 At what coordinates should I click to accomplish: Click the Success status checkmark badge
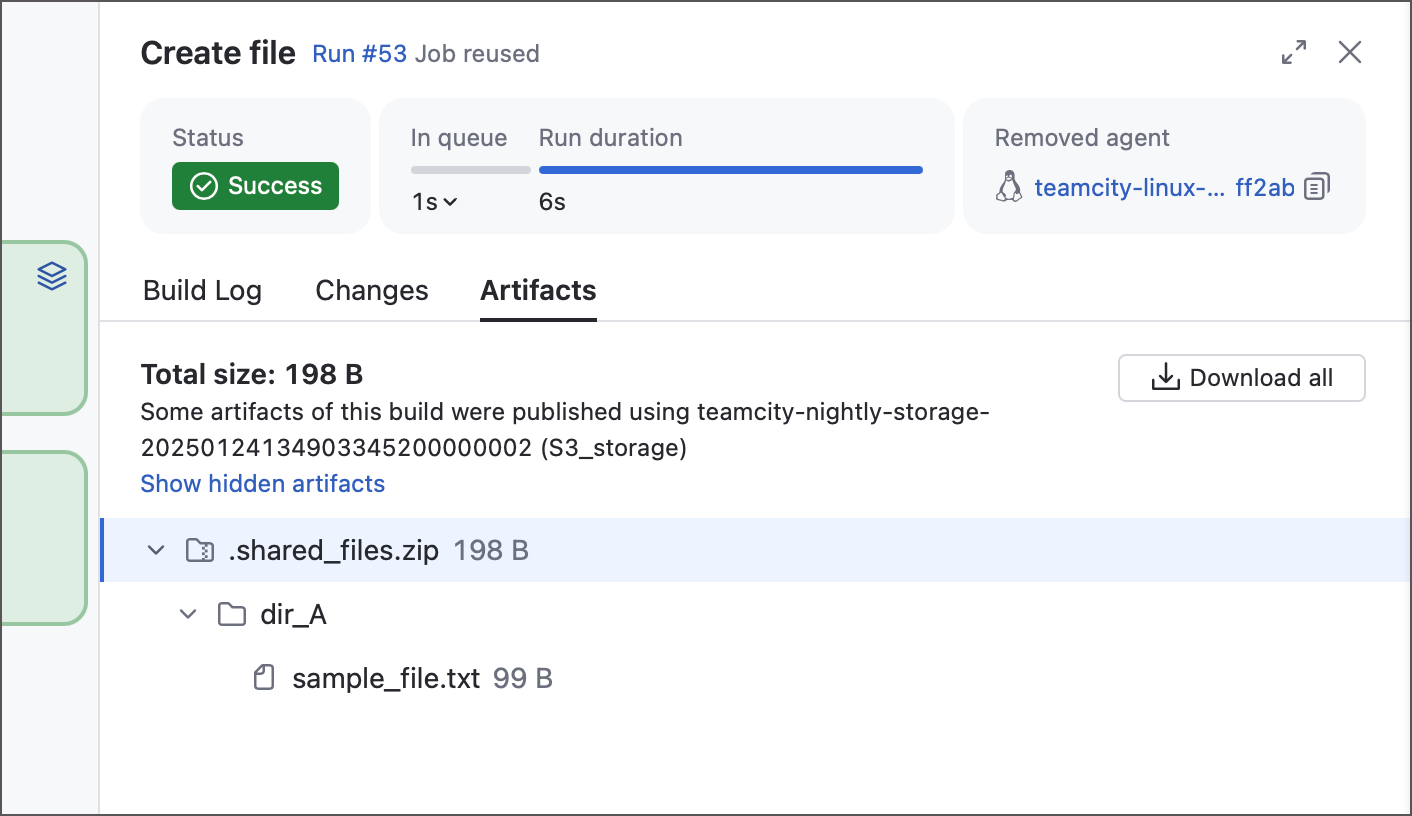pos(255,186)
